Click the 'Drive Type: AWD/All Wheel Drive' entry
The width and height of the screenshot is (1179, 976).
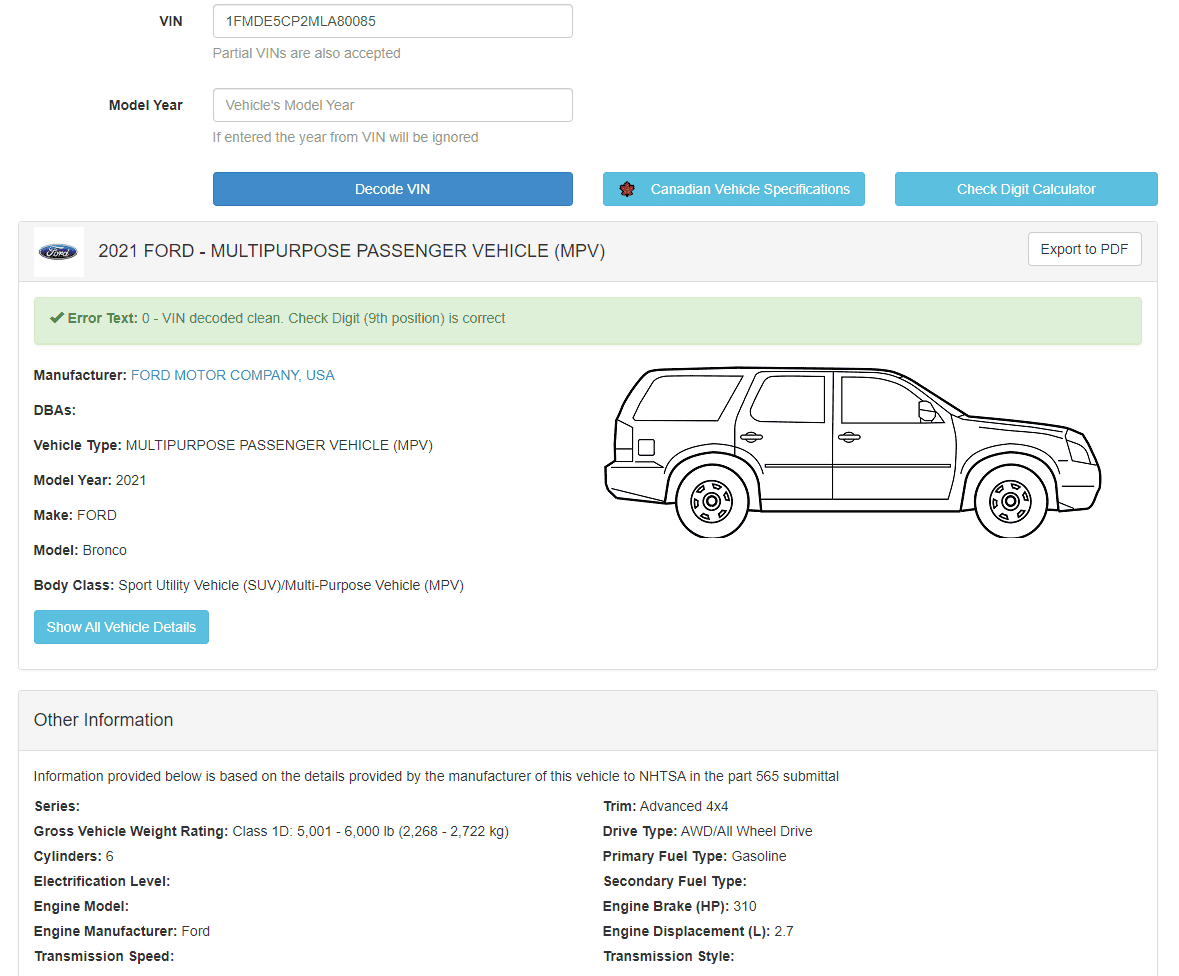pos(708,831)
